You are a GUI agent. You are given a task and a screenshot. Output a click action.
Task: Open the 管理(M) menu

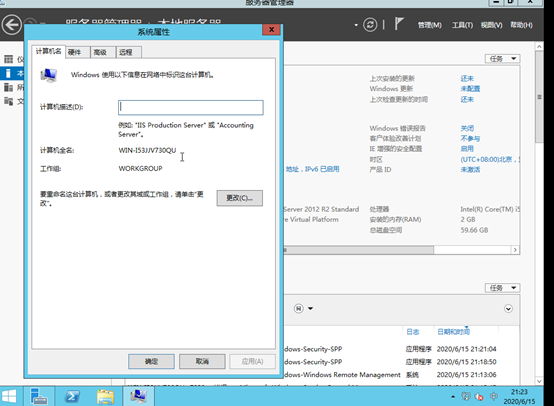[x=430, y=25]
